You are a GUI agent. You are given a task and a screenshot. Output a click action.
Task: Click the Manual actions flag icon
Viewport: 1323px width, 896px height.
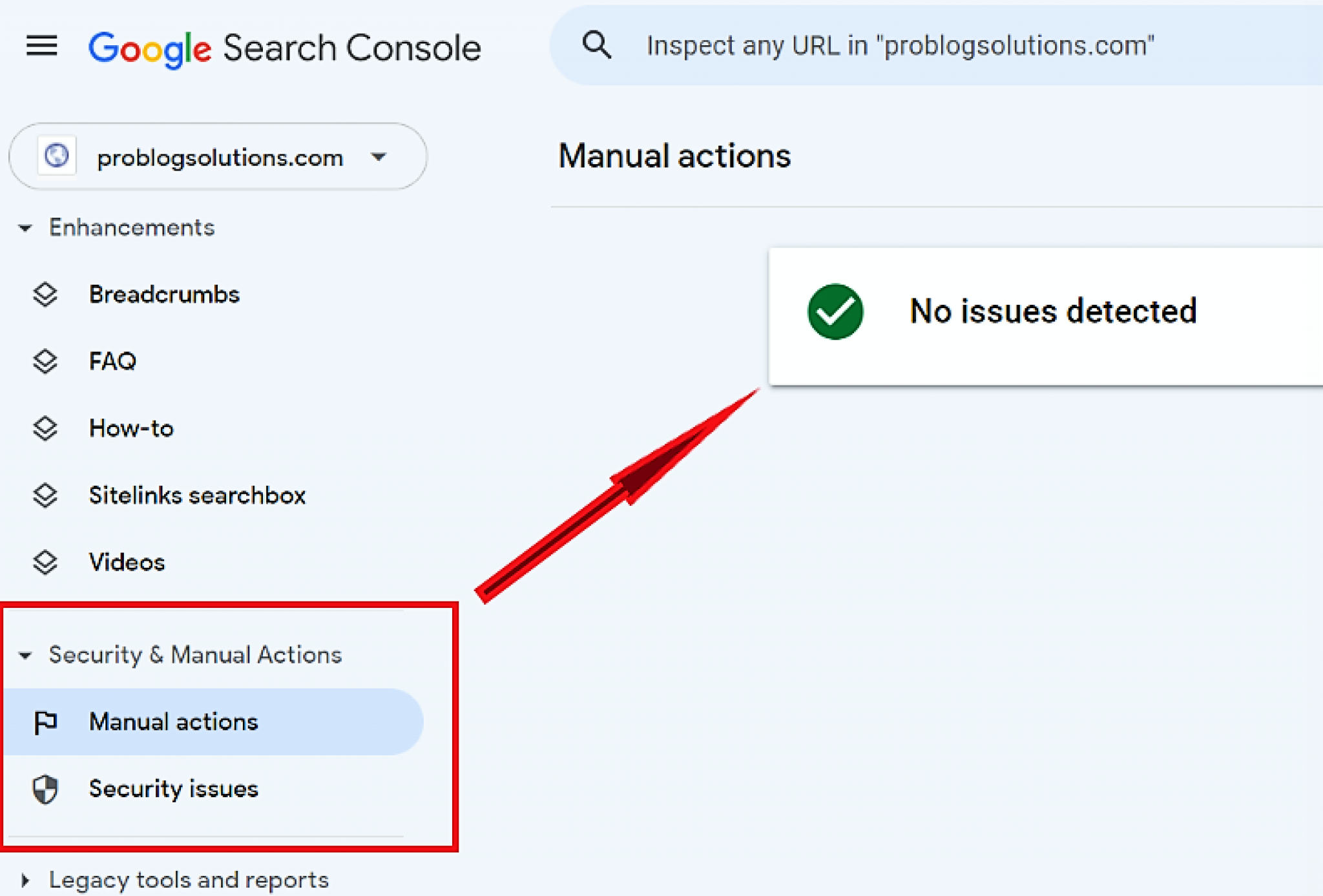(45, 722)
